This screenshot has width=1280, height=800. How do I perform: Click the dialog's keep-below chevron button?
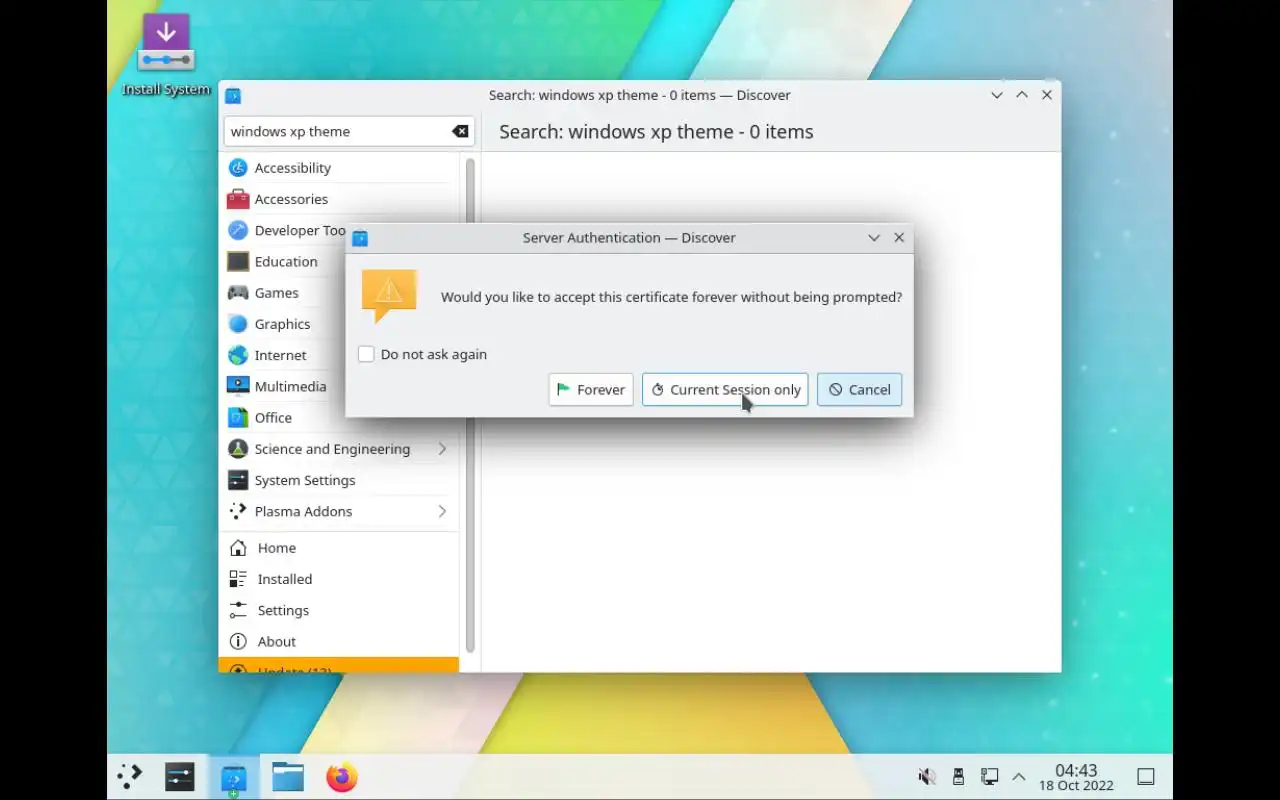tap(874, 238)
